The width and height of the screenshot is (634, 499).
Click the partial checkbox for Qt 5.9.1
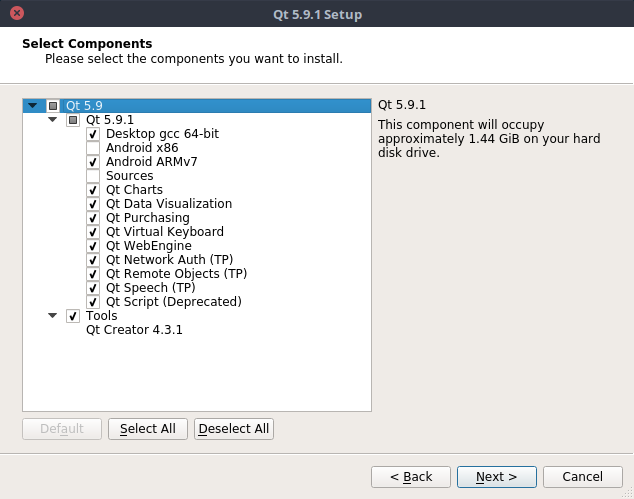click(73, 120)
